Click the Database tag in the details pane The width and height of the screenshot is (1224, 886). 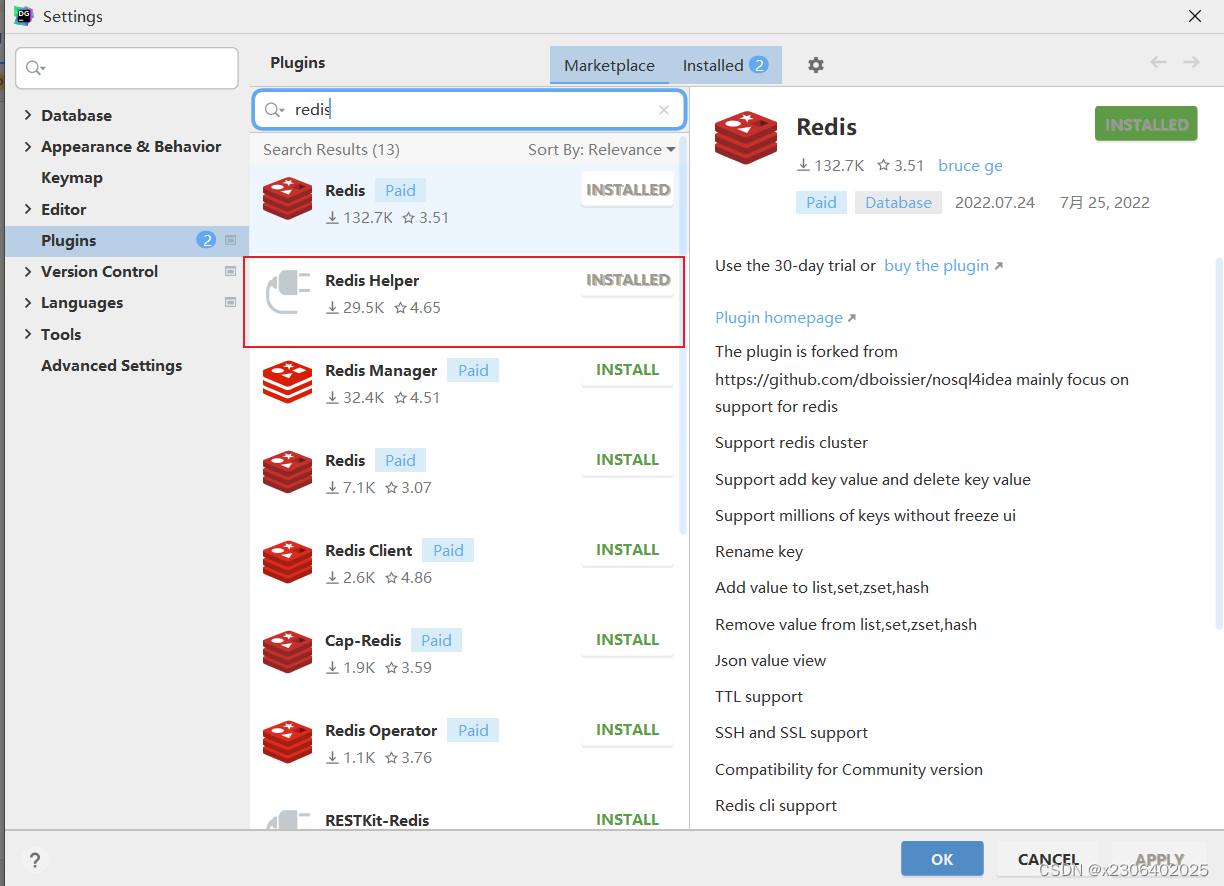898,202
